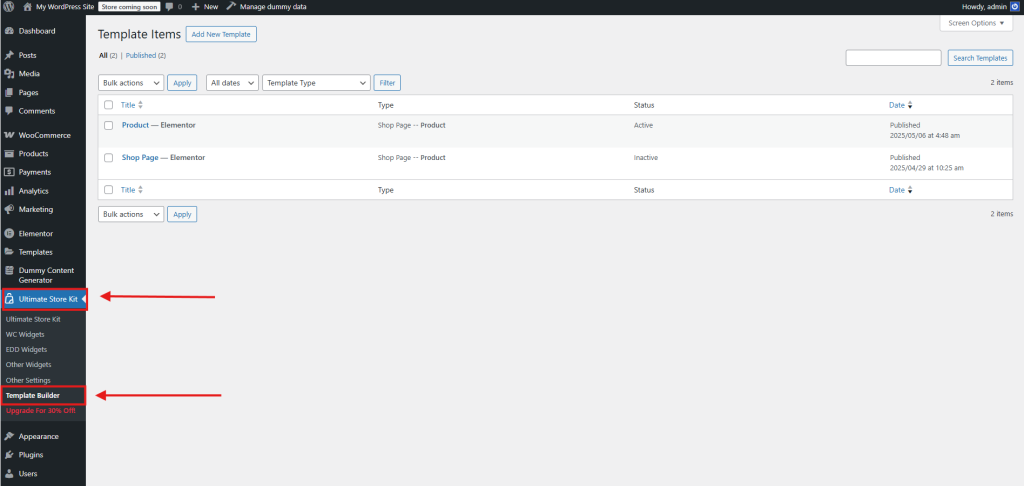Click the Active status of Product row
The height and width of the screenshot is (486, 1024).
(643, 125)
